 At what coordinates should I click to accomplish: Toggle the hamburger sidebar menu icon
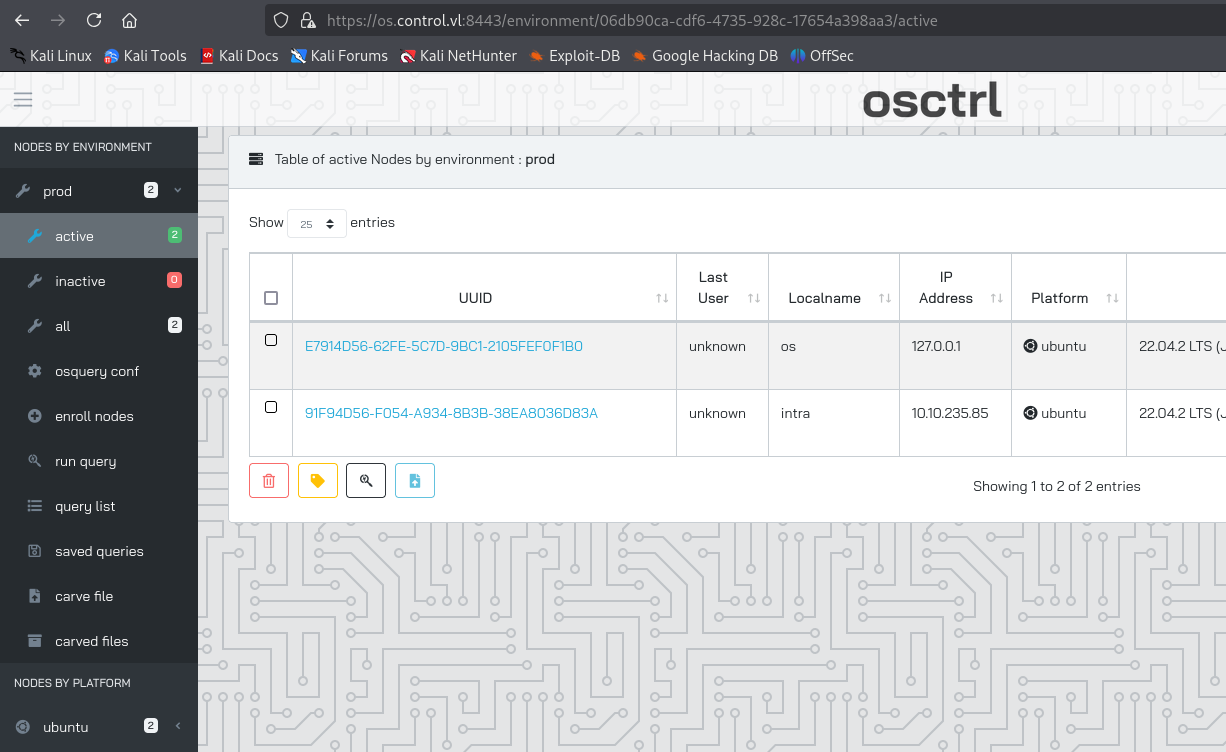[23, 100]
